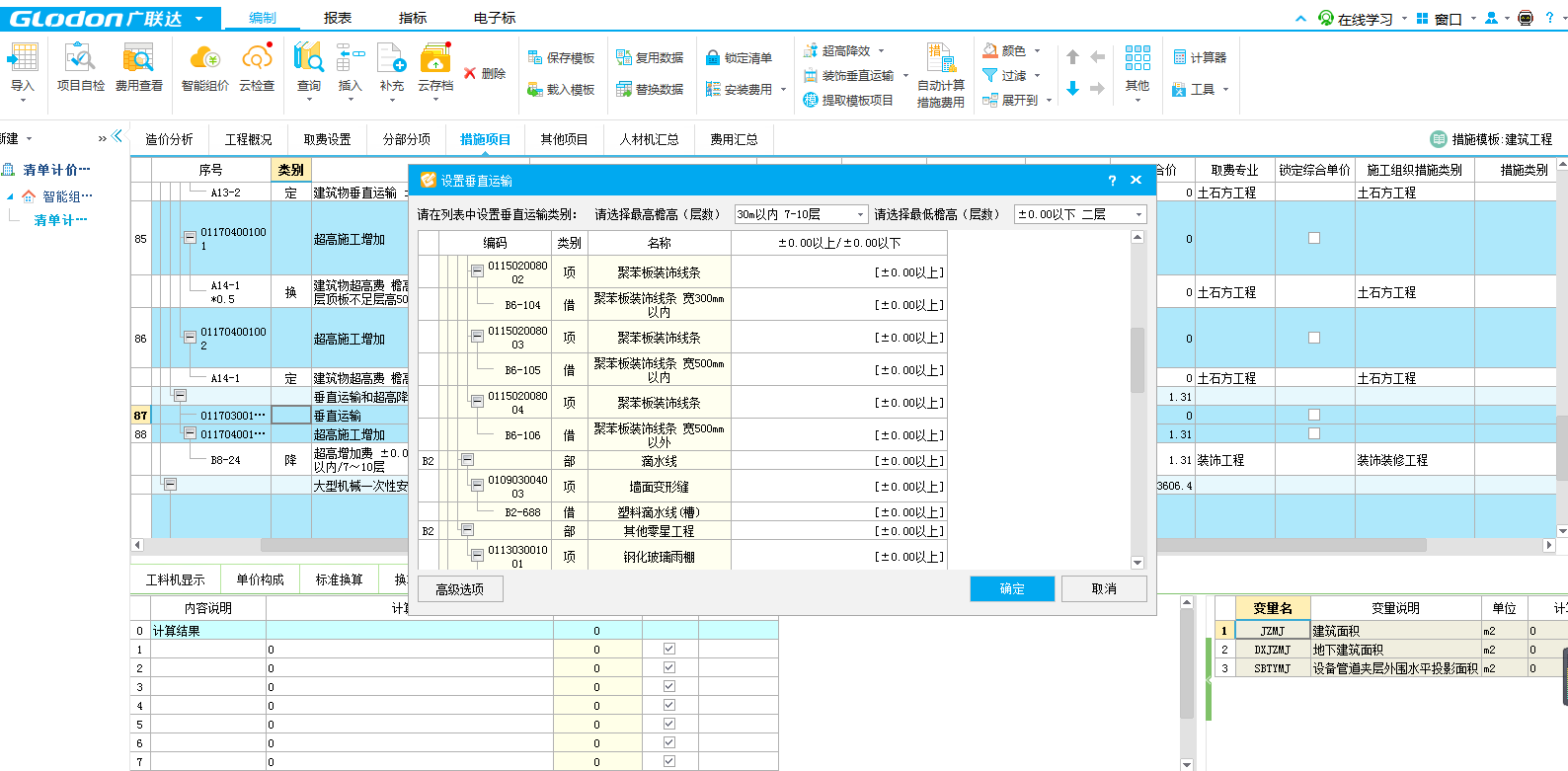Image resolution: width=1568 pixels, height=771 pixels.
Task: Select 清单计价 item in left tree
Action: pyautogui.click(x=57, y=170)
